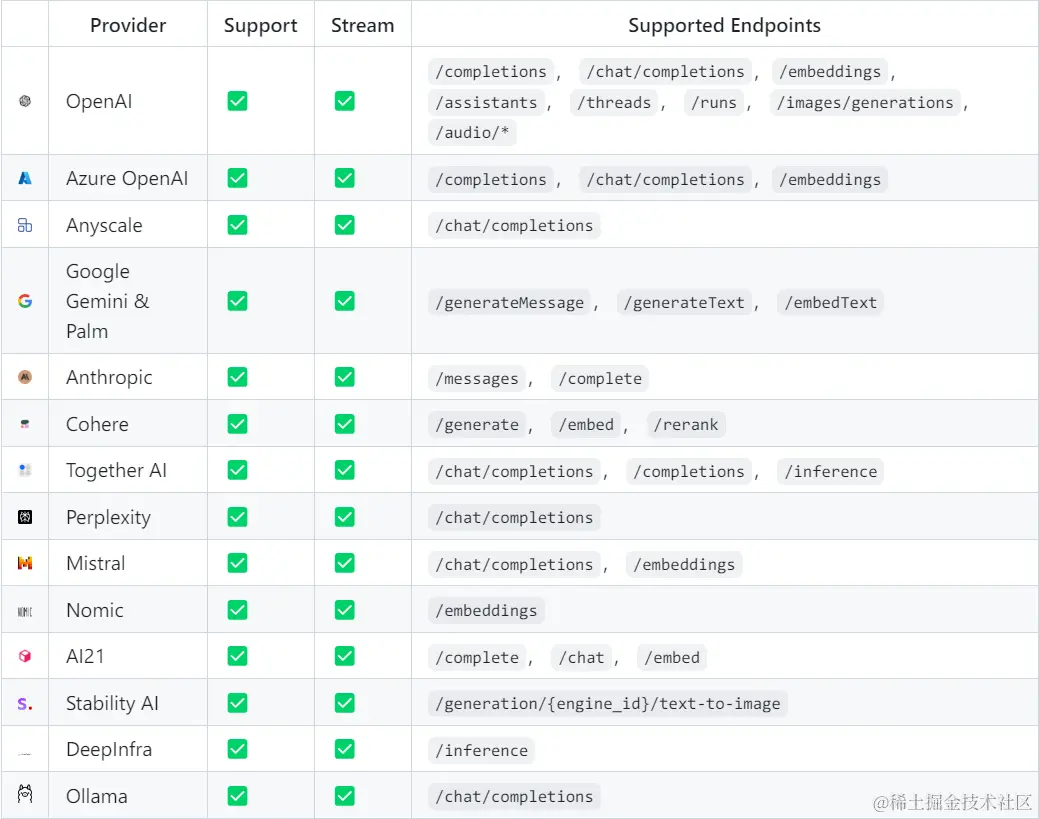Screen dimensions: 1039x819
Task: Click the Mistral logo icon
Action: point(25,563)
